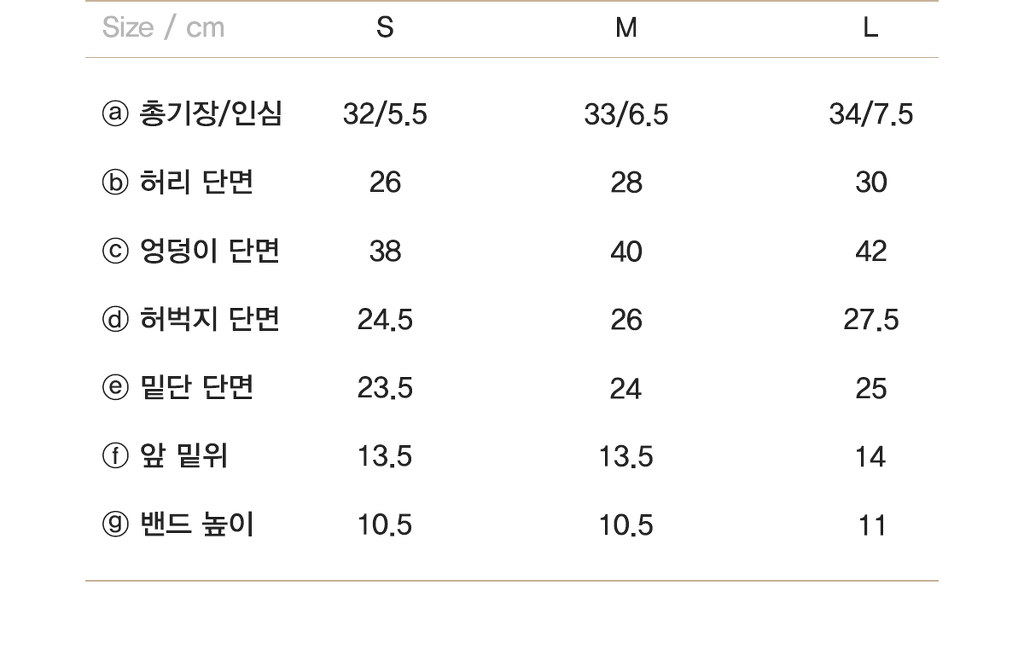
Task: Click the 엉덩이 단면 row label
Action: point(210,251)
